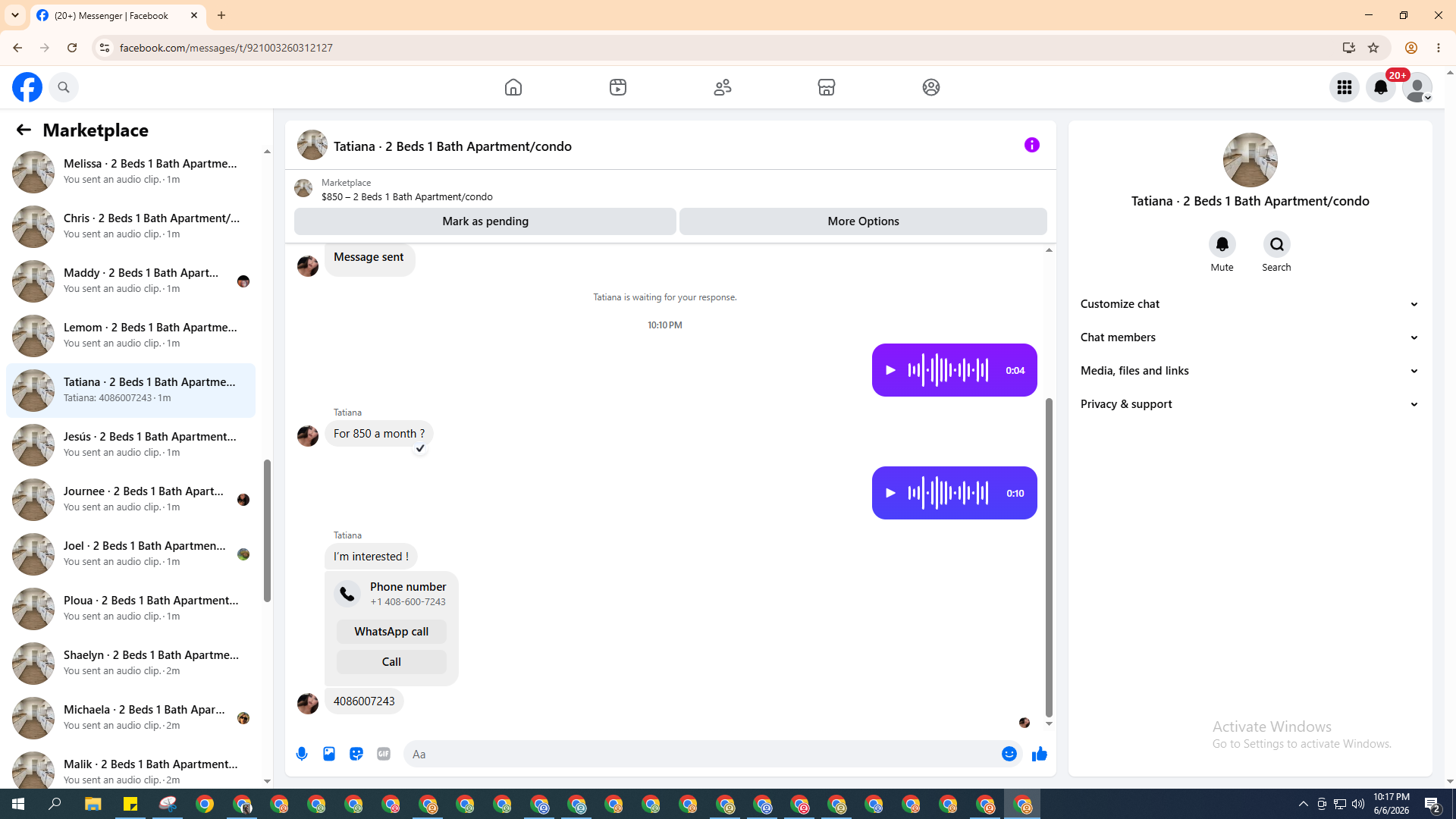Go to the Home feed icon
Screen dimensions: 1456x819
point(513,87)
